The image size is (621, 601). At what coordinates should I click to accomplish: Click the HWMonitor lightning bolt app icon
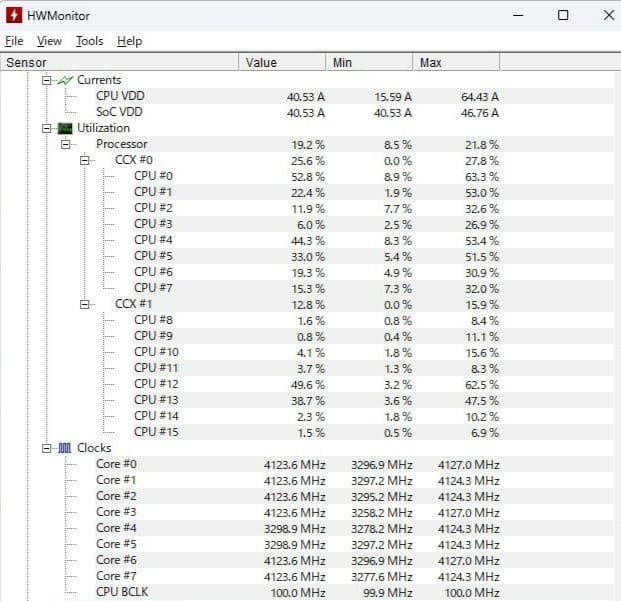(x=14, y=15)
